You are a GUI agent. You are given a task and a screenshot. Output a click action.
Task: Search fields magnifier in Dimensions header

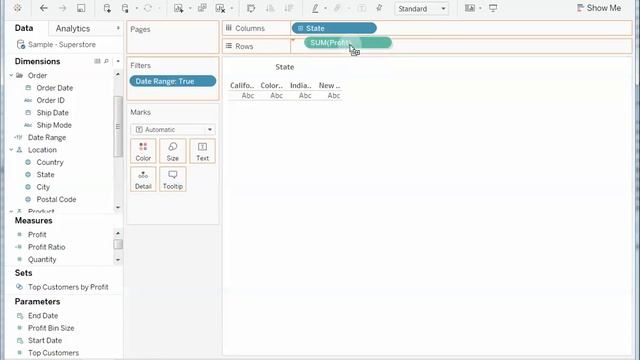(x=107, y=61)
